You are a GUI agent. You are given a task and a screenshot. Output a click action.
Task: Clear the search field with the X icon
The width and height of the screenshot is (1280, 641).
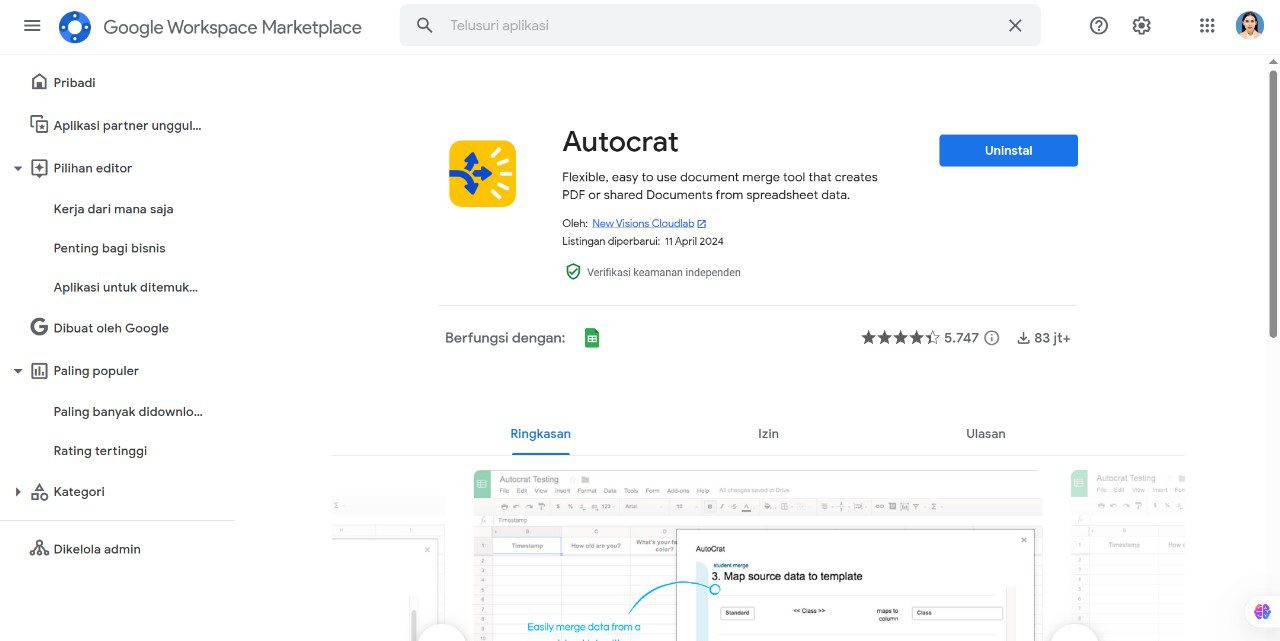pyautogui.click(x=1015, y=25)
